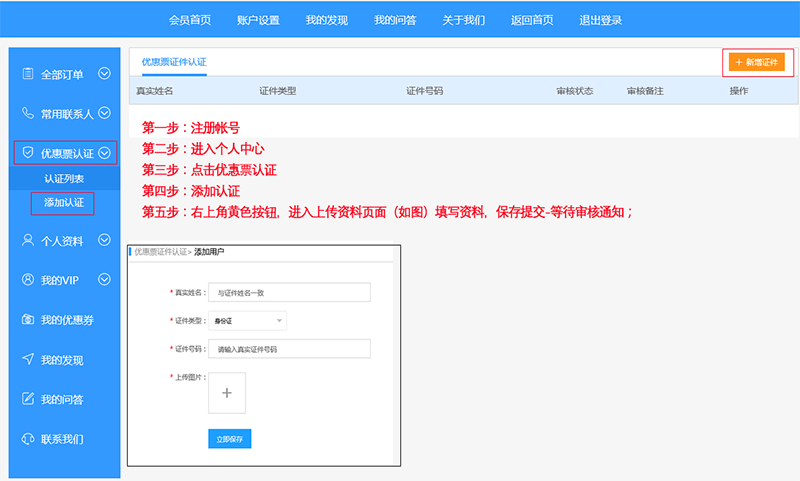The width and height of the screenshot is (800, 481).
Task: Click the orange 新增证件 button
Action: (x=757, y=62)
